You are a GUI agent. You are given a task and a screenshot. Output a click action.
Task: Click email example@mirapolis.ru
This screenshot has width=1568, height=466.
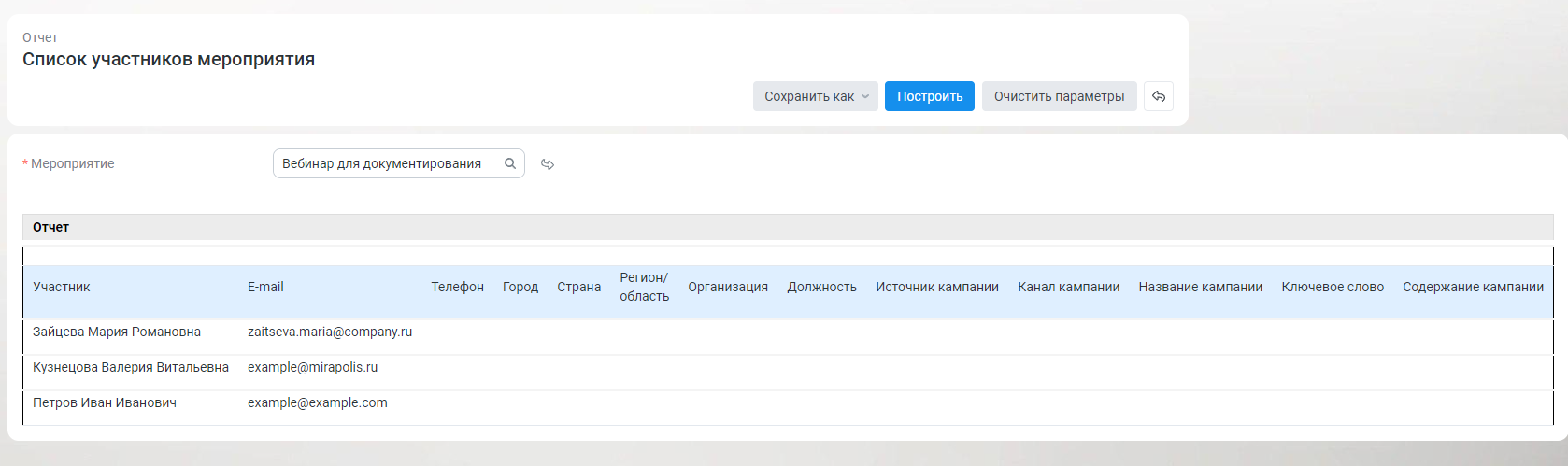click(313, 367)
